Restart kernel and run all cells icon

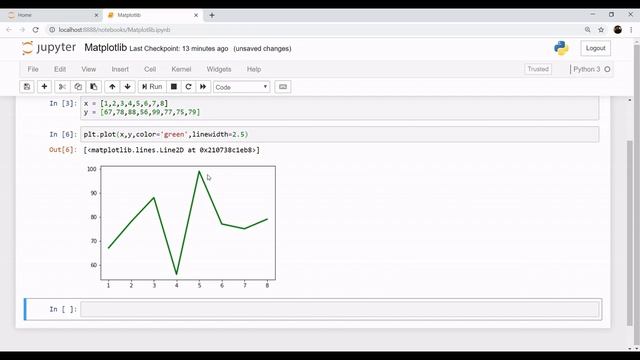tap(203, 87)
